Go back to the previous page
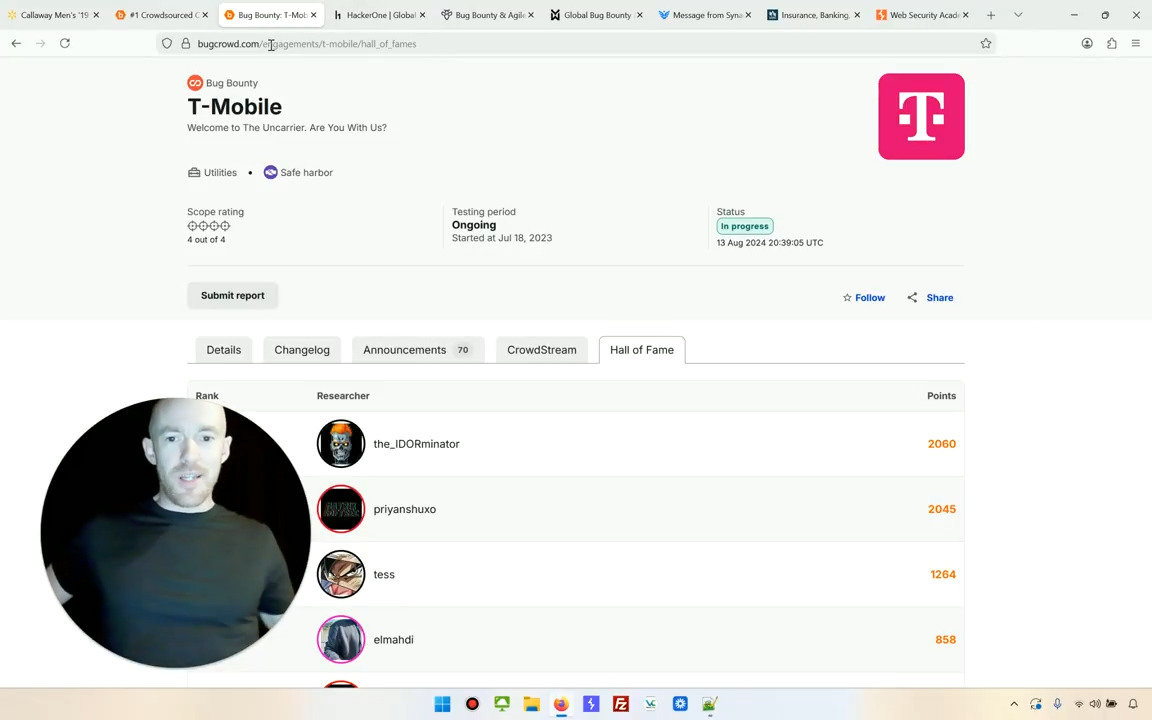Image resolution: width=1152 pixels, height=720 pixels. point(16,43)
